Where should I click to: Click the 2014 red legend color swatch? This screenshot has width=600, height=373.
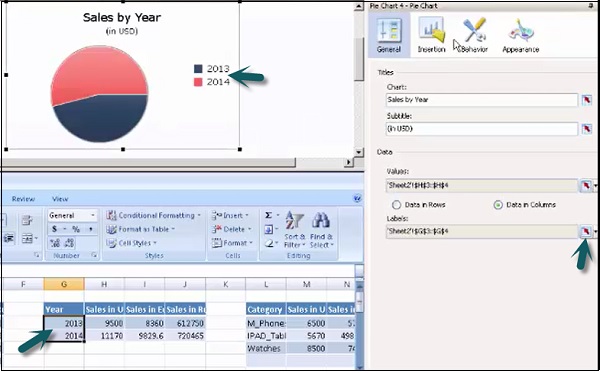coord(198,82)
